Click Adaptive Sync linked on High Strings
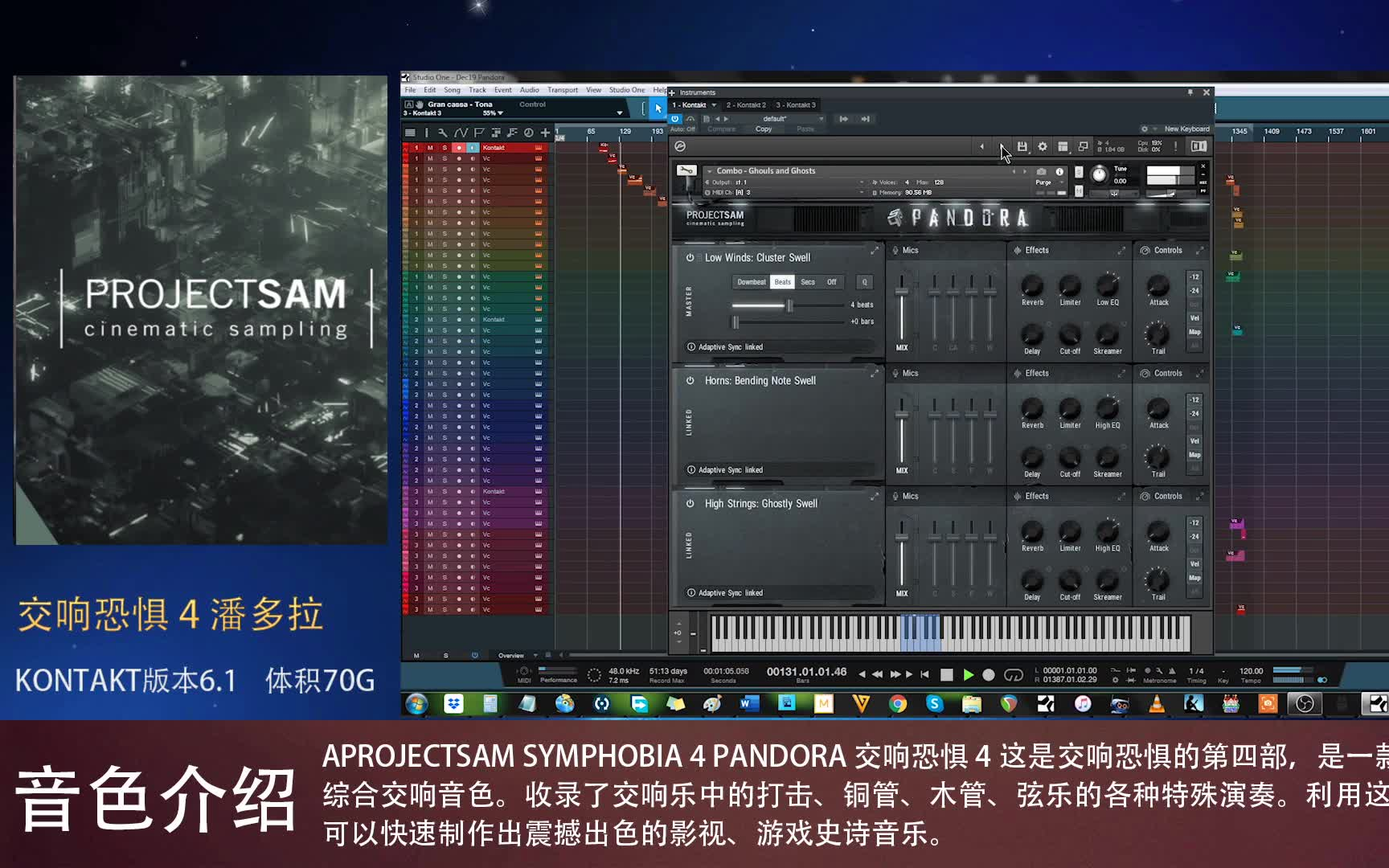This screenshot has height=868, width=1389. click(723, 592)
